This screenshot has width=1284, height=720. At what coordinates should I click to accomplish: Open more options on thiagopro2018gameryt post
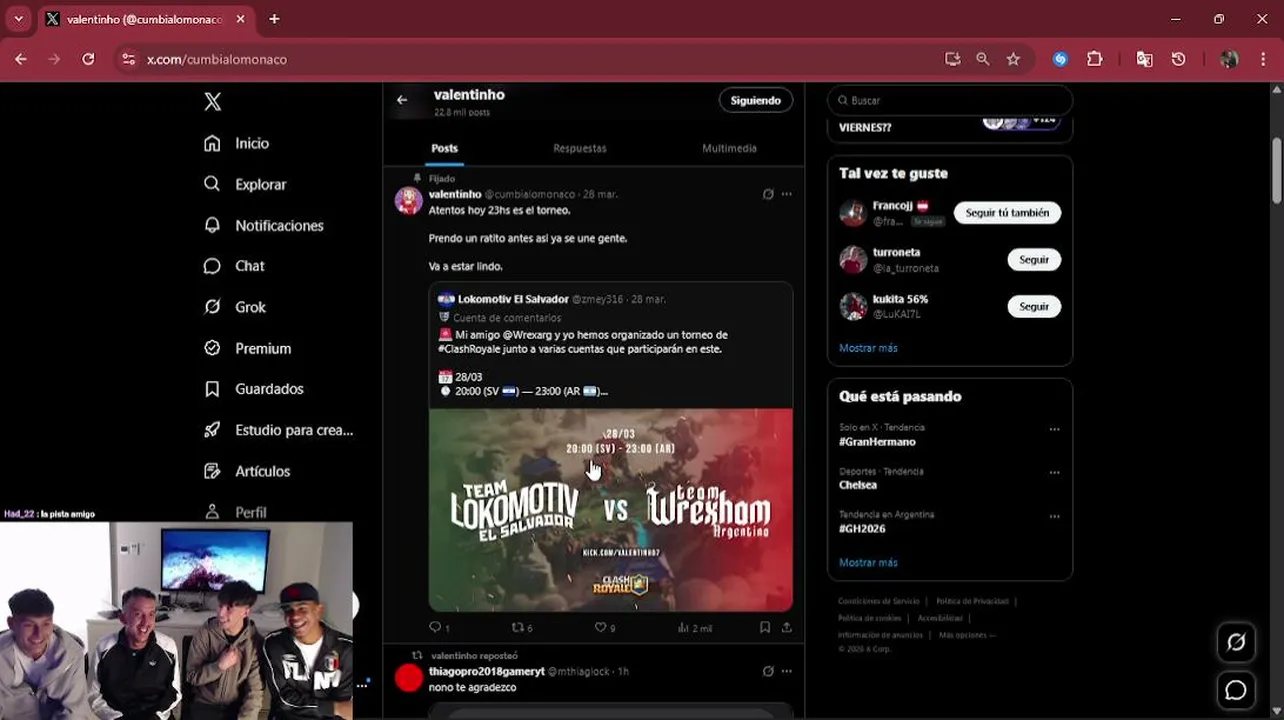[787, 671]
